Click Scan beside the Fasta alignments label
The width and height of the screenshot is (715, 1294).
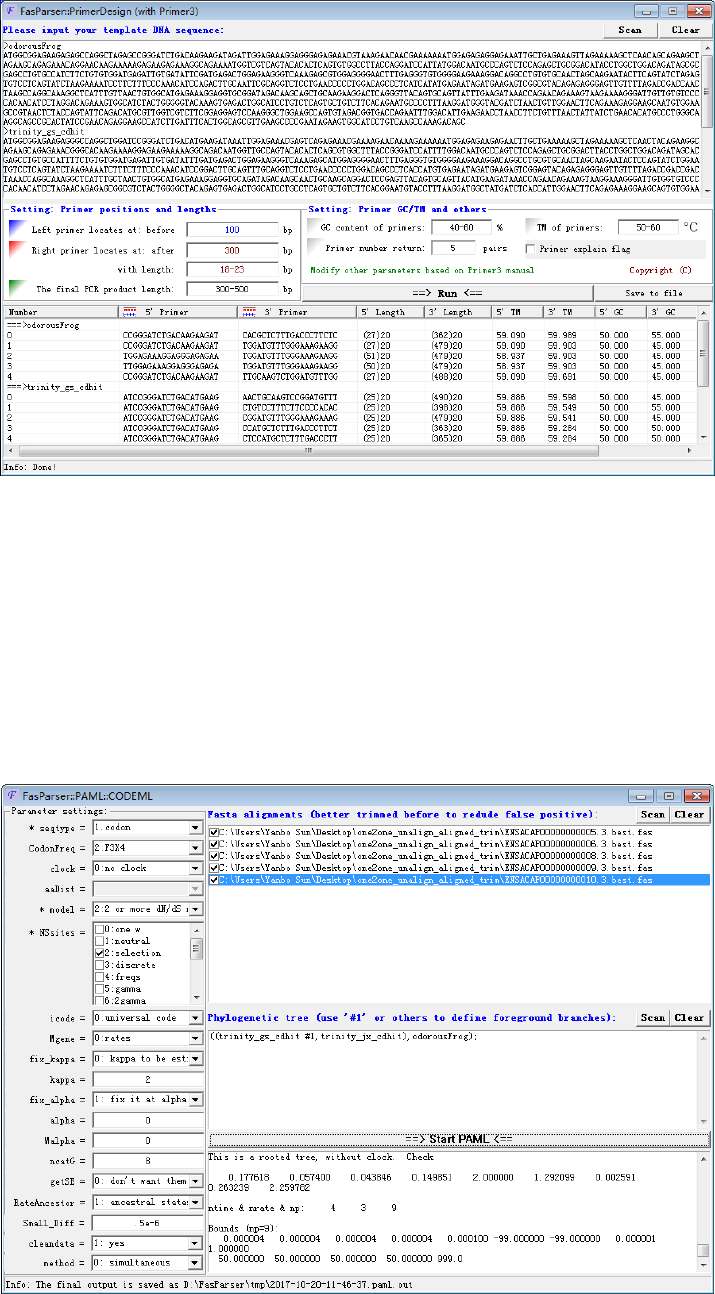652,814
